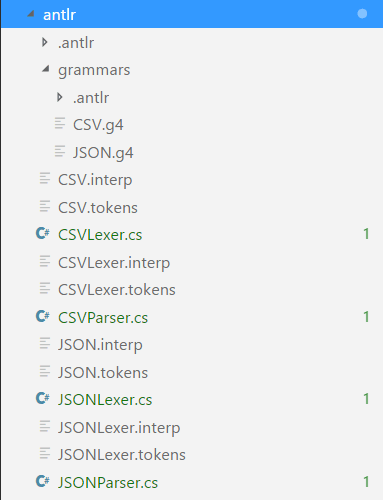Click the modified dot on antlr folder
Viewport: 383px width, 500px height.
362,14
